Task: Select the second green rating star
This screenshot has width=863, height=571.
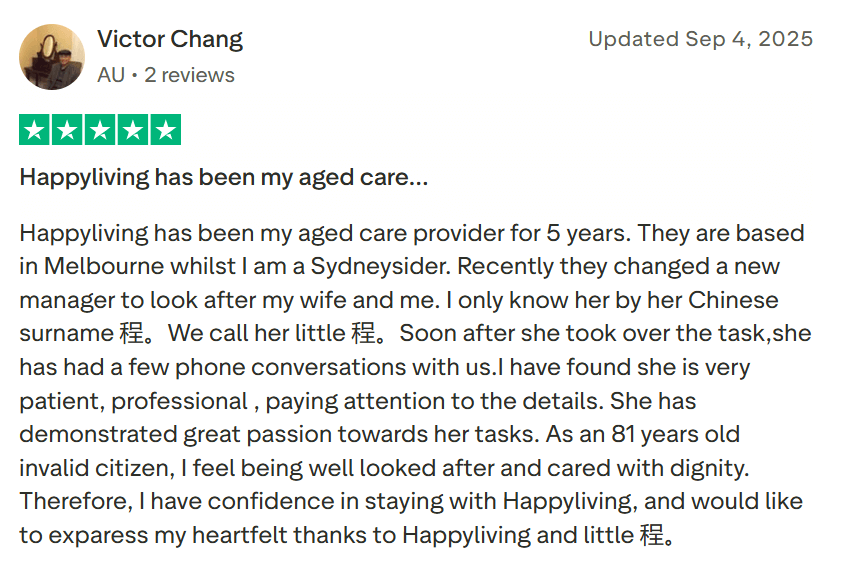Action: [x=67, y=130]
